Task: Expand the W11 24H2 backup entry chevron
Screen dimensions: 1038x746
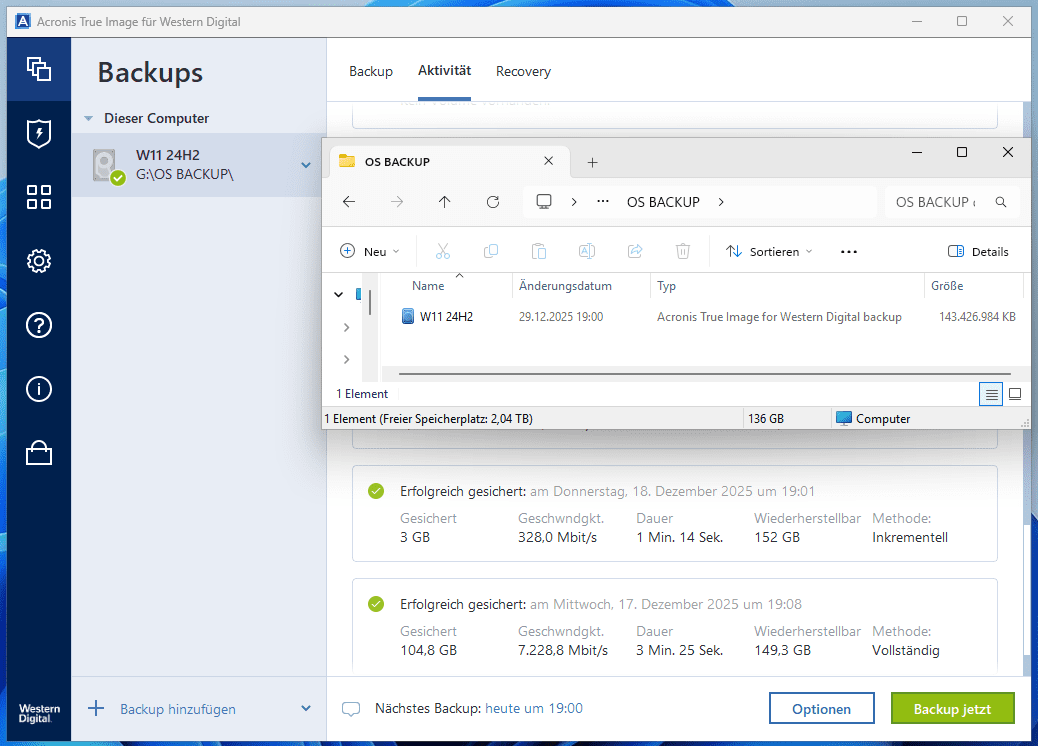Action: coord(306,165)
